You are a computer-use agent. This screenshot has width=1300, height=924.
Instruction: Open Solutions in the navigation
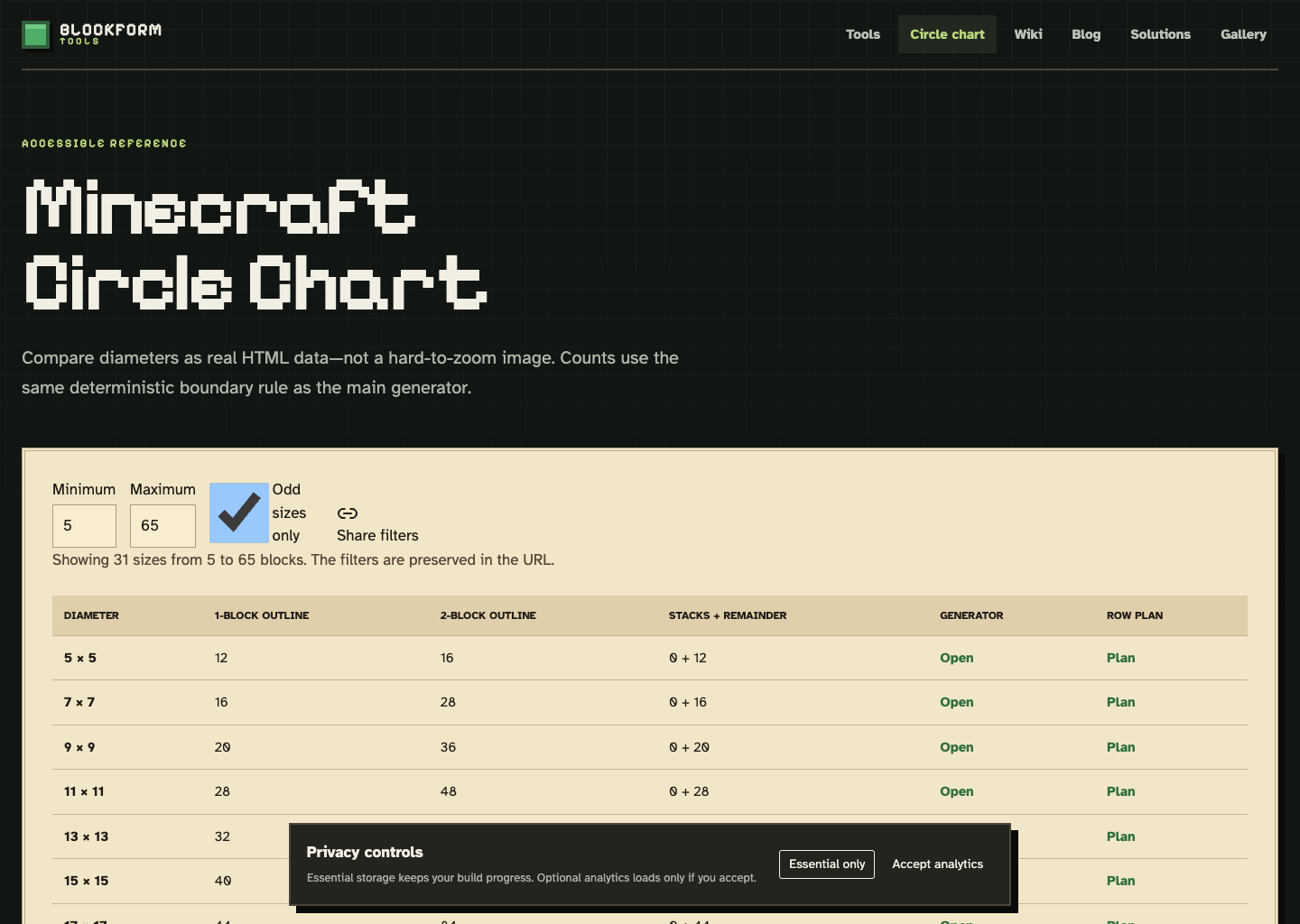coord(1160,34)
